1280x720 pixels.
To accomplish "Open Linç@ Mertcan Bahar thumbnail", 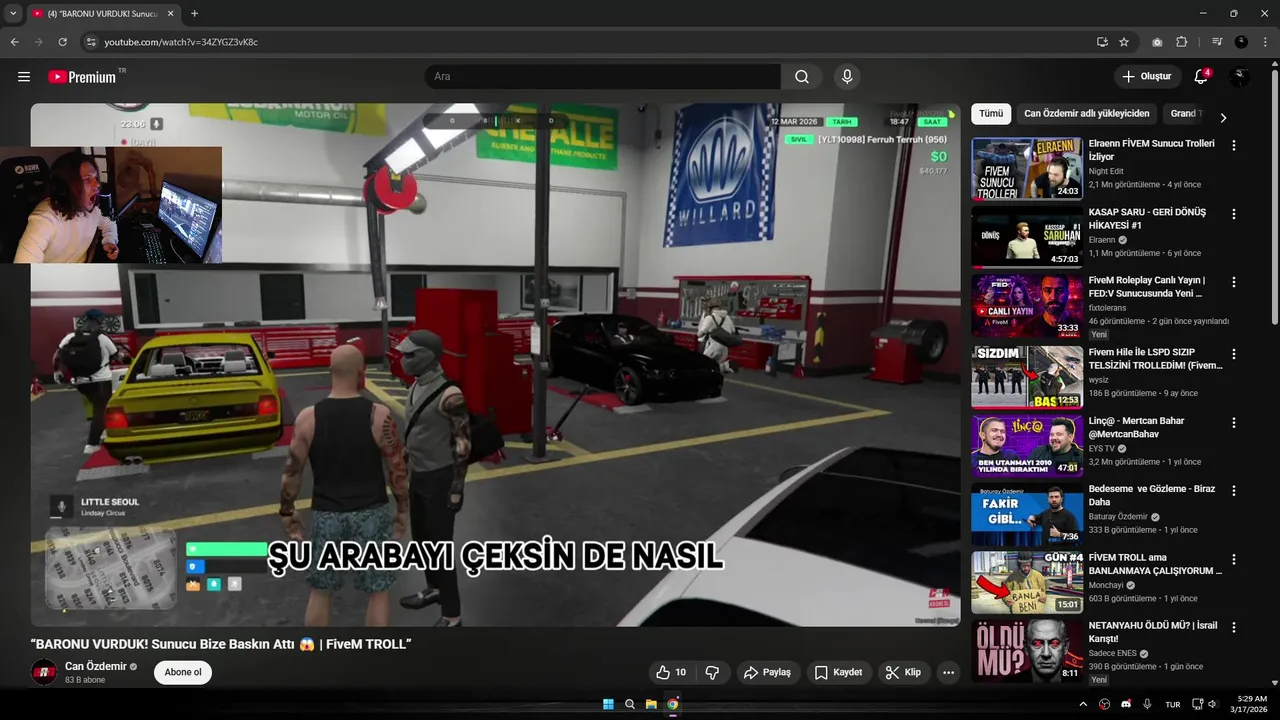I will pos(1027,446).
